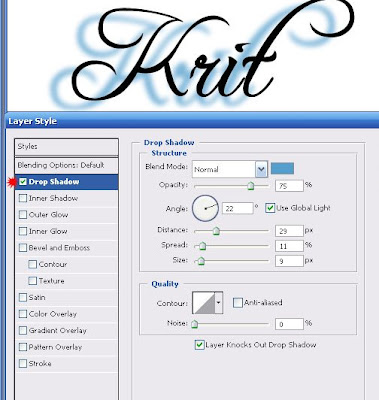The width and height of the screenshot is (379, 400).
Task: Enable the Anti-aliased checkbox
Action: (238, 303)
